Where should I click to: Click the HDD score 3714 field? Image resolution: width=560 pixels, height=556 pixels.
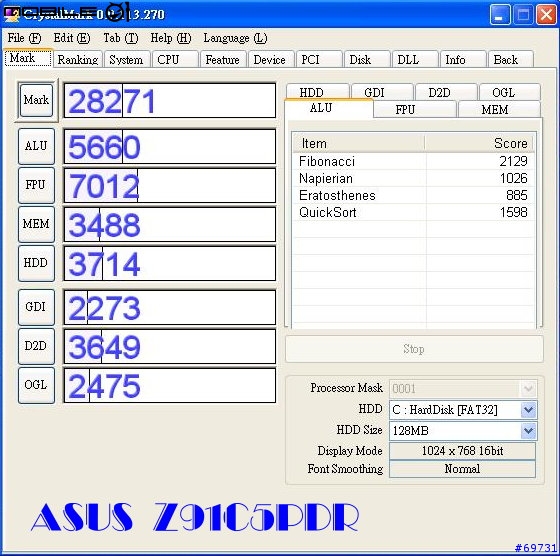[x=170, y=263]
